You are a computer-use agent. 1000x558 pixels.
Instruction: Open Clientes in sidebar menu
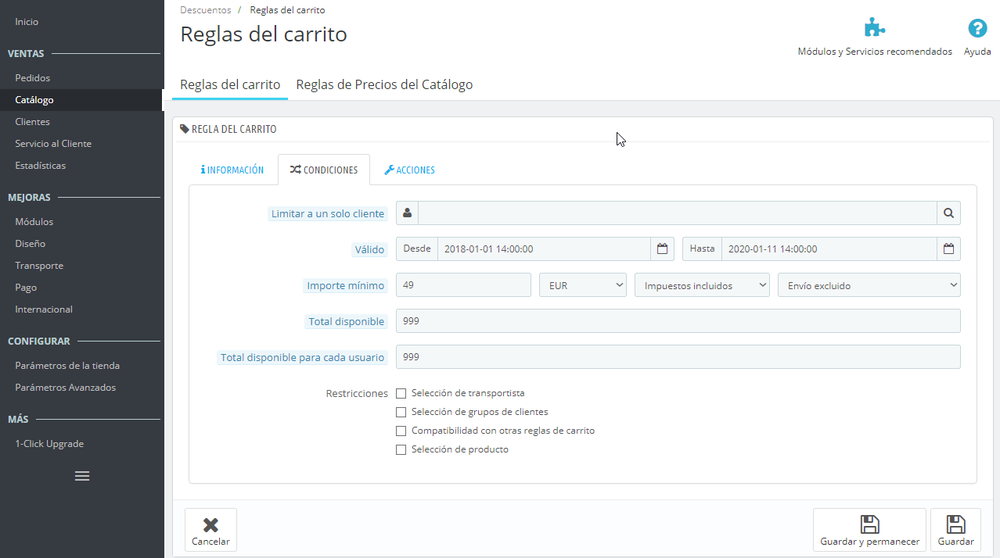(33, 122)
